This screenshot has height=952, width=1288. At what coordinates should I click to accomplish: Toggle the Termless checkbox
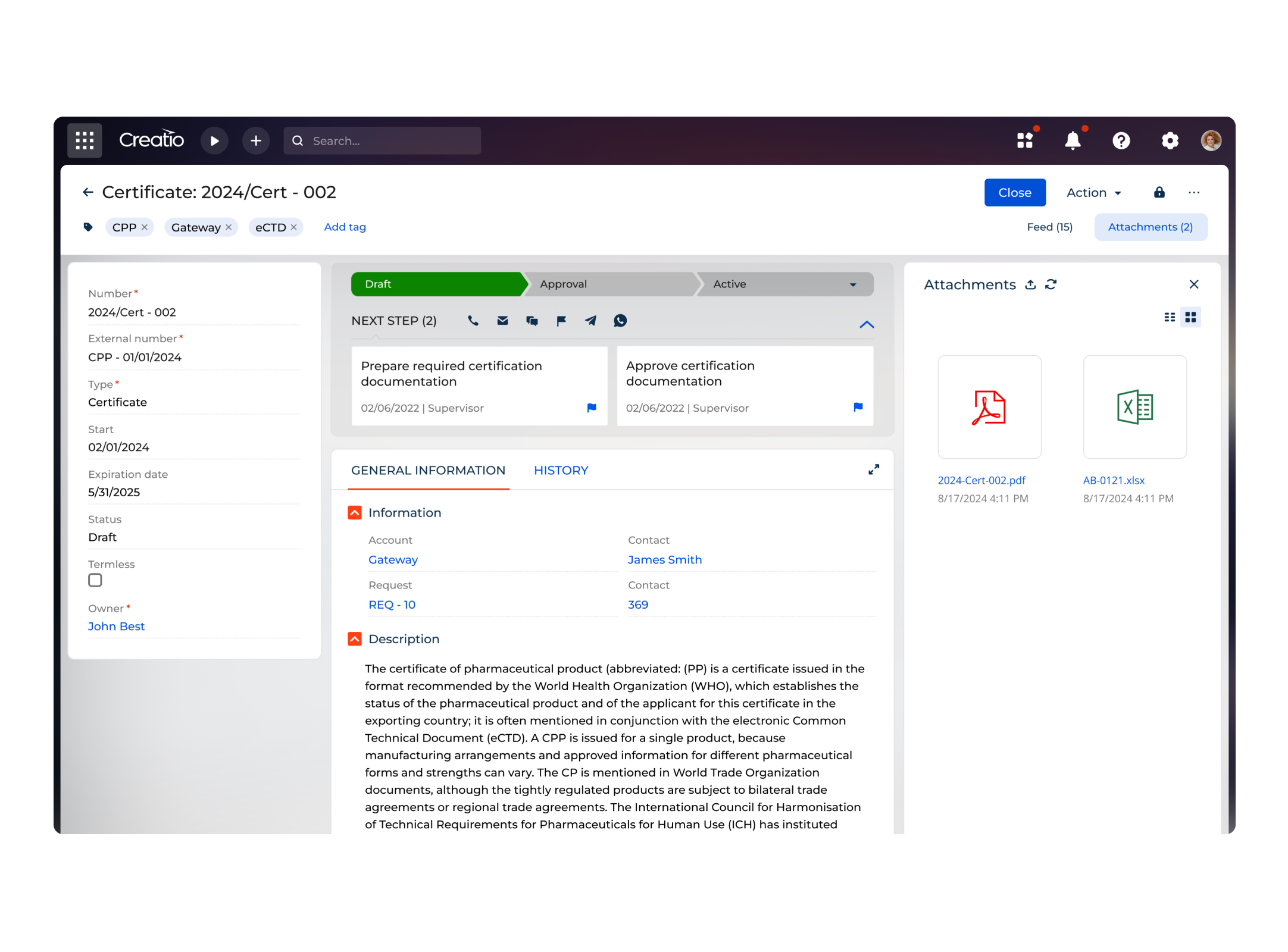click(x=95, y=580)
